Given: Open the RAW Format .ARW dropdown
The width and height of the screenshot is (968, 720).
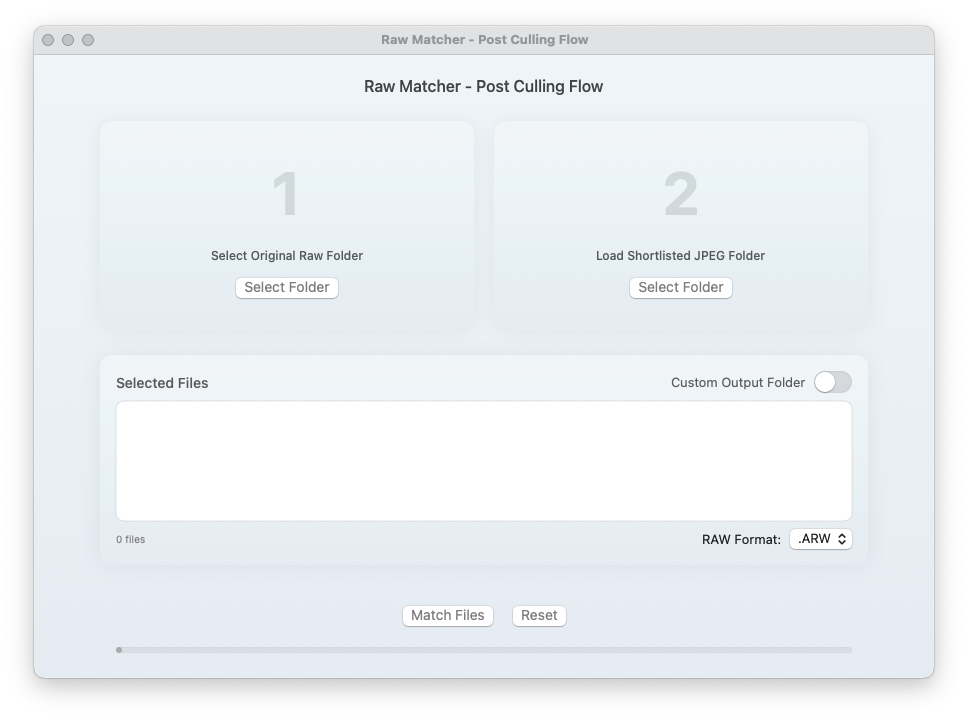Looking at the screenshot, I should click(x=821, y=539).
